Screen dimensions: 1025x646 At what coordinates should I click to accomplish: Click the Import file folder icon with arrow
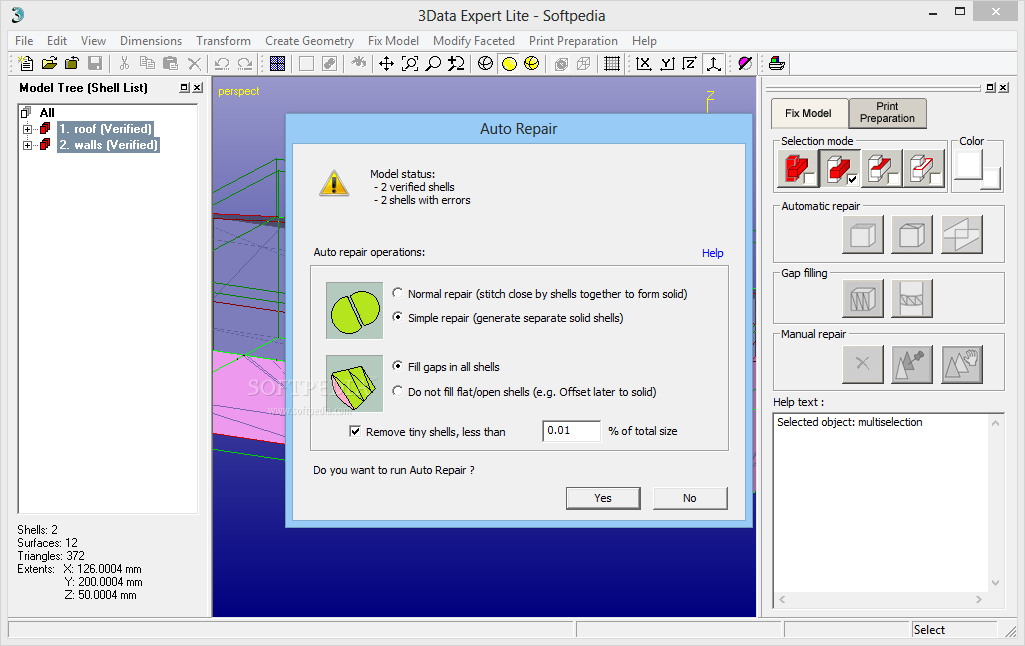pyautogui.click(x=72, y=63)
